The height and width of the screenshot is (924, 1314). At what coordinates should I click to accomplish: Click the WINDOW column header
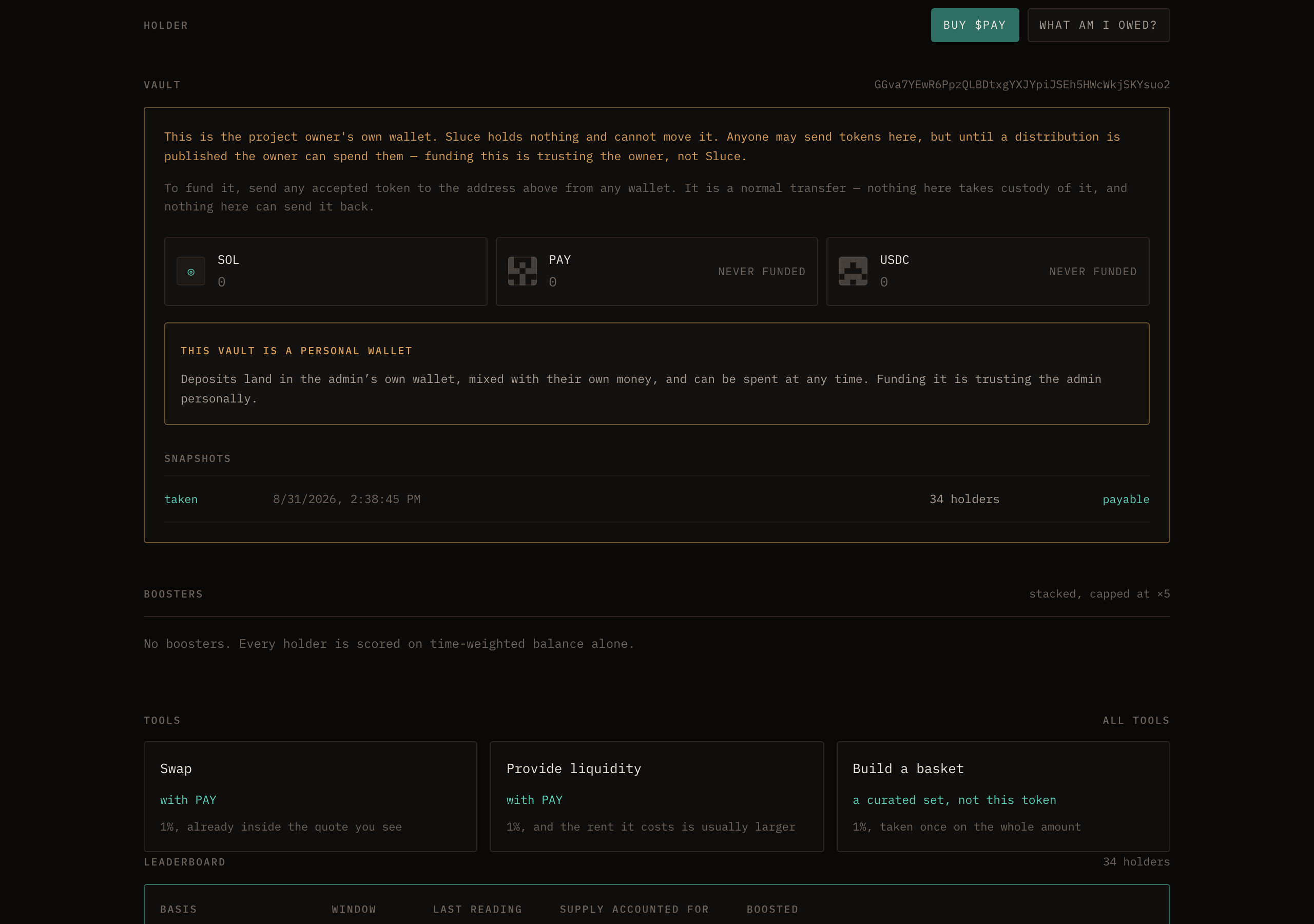coord(354,909)
